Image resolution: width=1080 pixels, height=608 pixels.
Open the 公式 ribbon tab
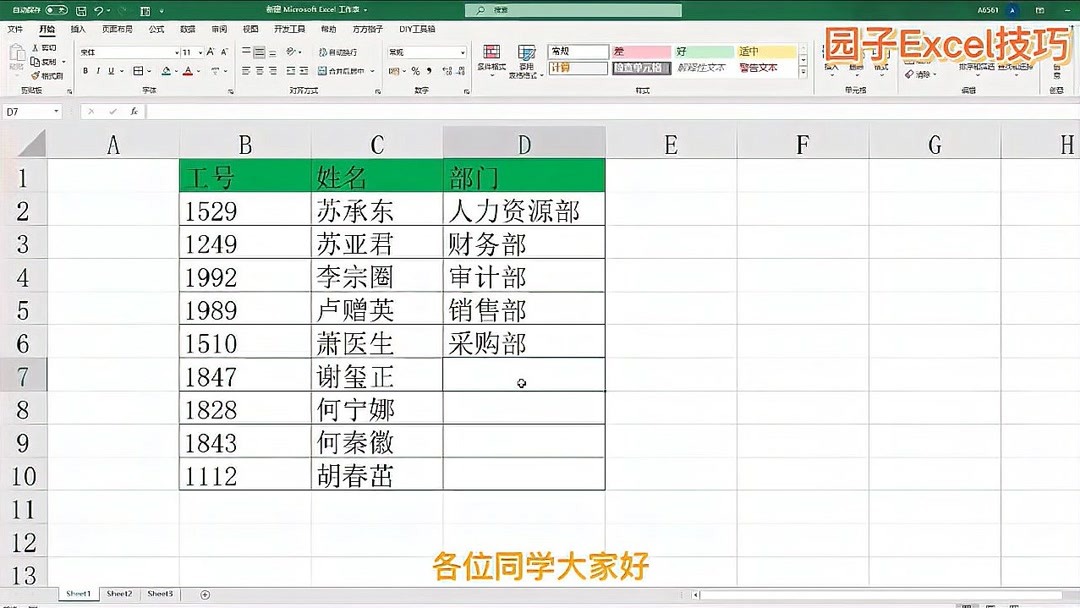[x=155, y=29]
